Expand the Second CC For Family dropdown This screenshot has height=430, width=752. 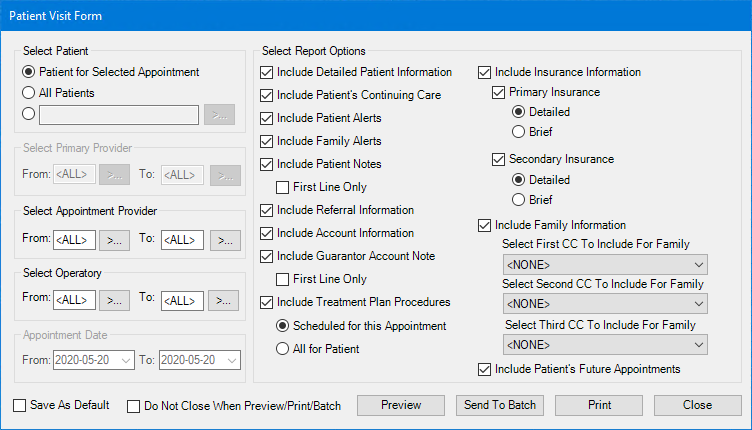605,305
